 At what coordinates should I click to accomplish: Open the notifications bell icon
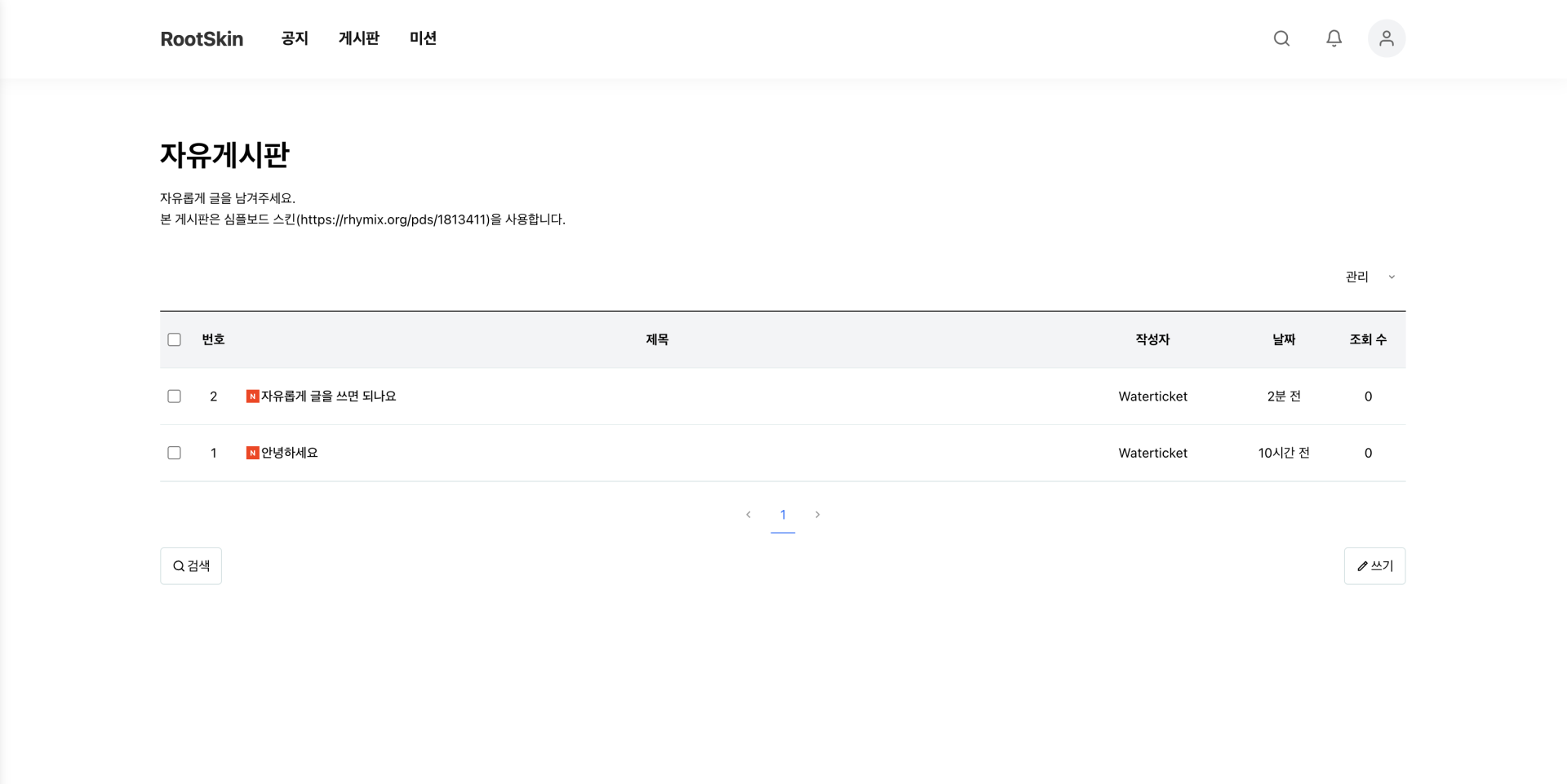1334,38
